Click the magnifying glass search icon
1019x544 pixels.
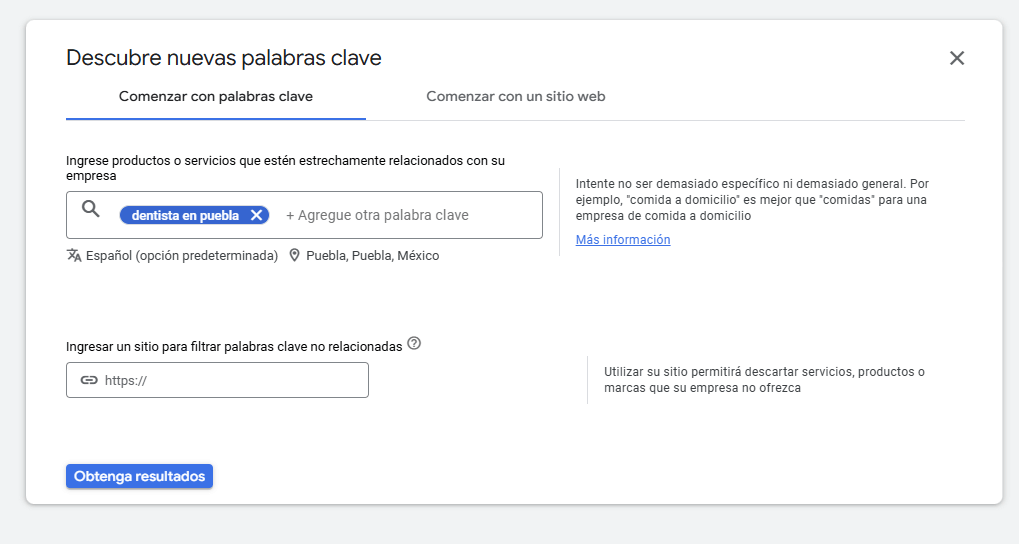pyautogui.click(x=91, y=209)
